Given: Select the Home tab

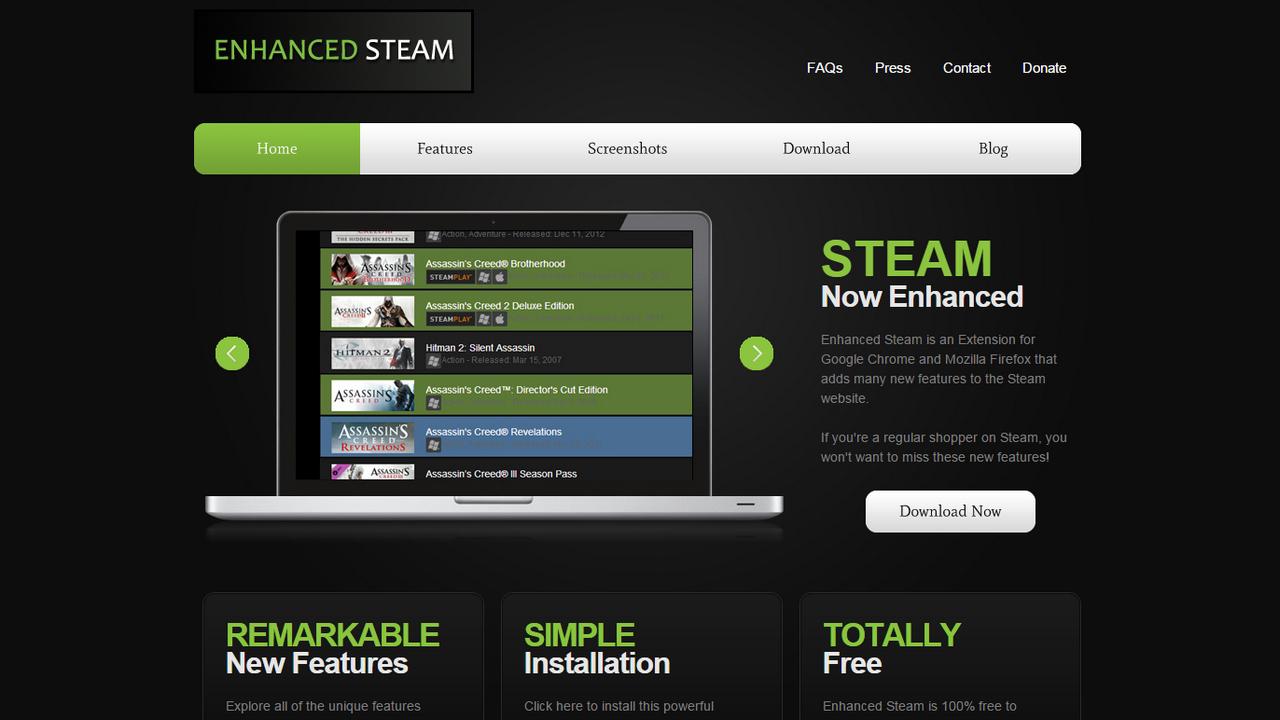Looking at the screenshot, I should click(x=277, y=148).
